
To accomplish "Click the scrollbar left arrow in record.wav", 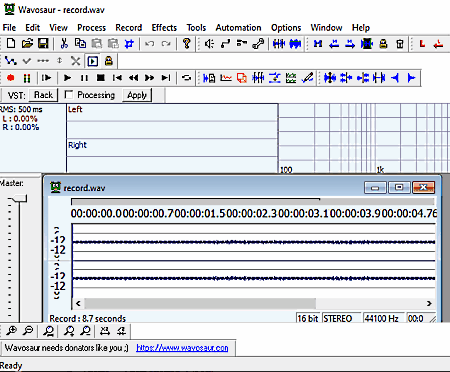I will 78,303.
